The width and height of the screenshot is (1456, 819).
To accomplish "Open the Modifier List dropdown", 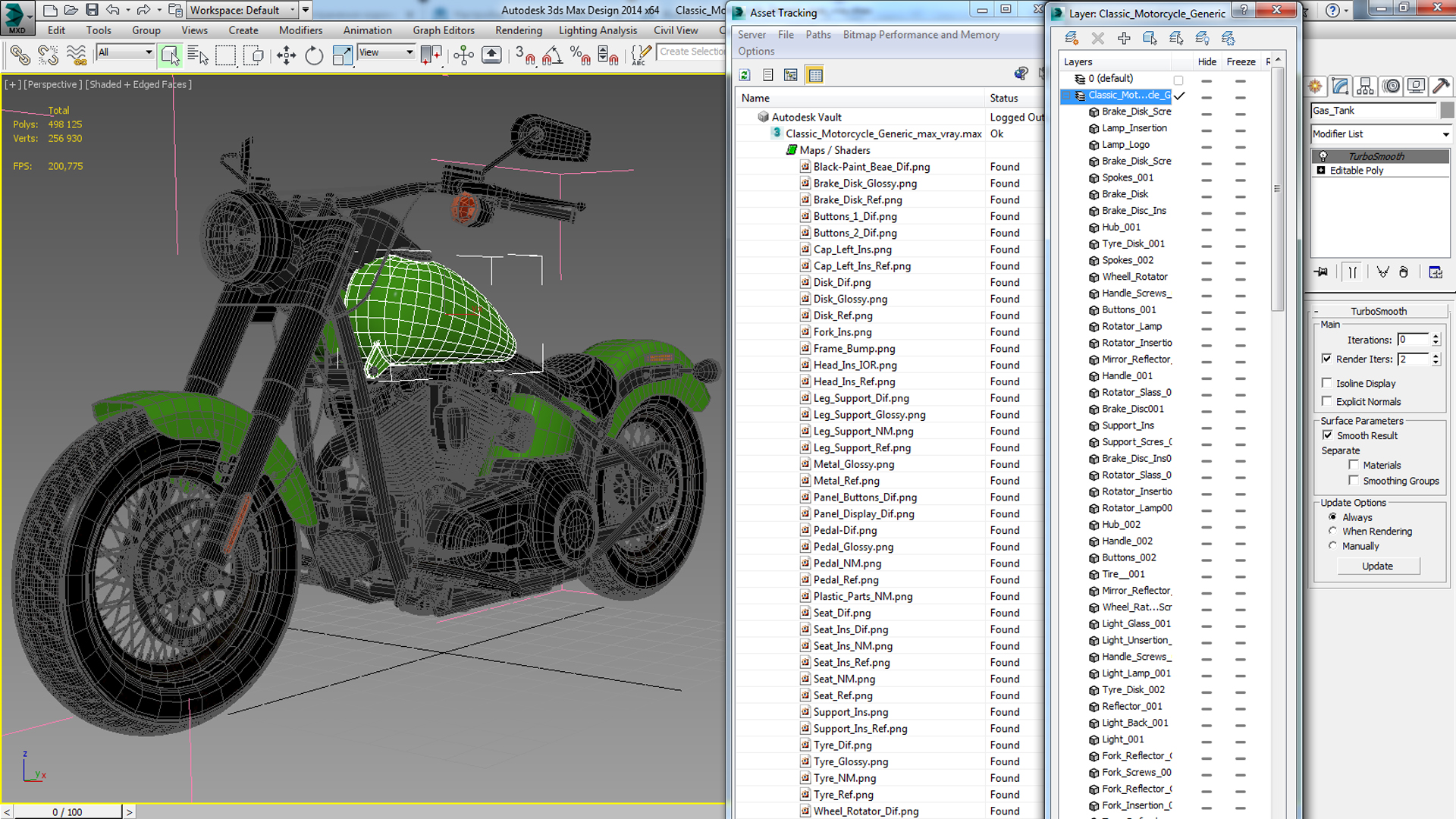I will (1381, 134).
